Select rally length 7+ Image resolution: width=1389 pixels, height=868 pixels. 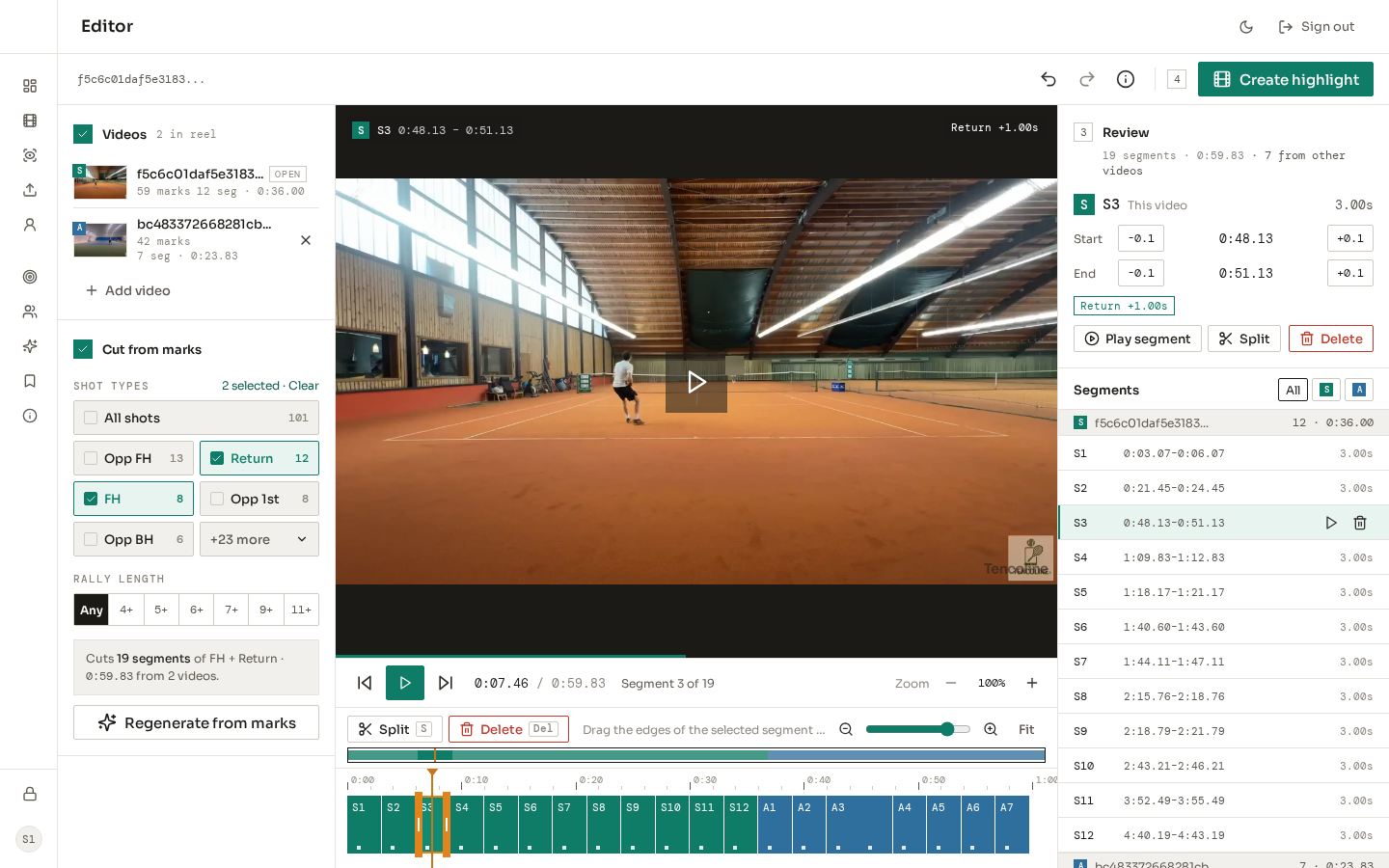tap(231, 610)
